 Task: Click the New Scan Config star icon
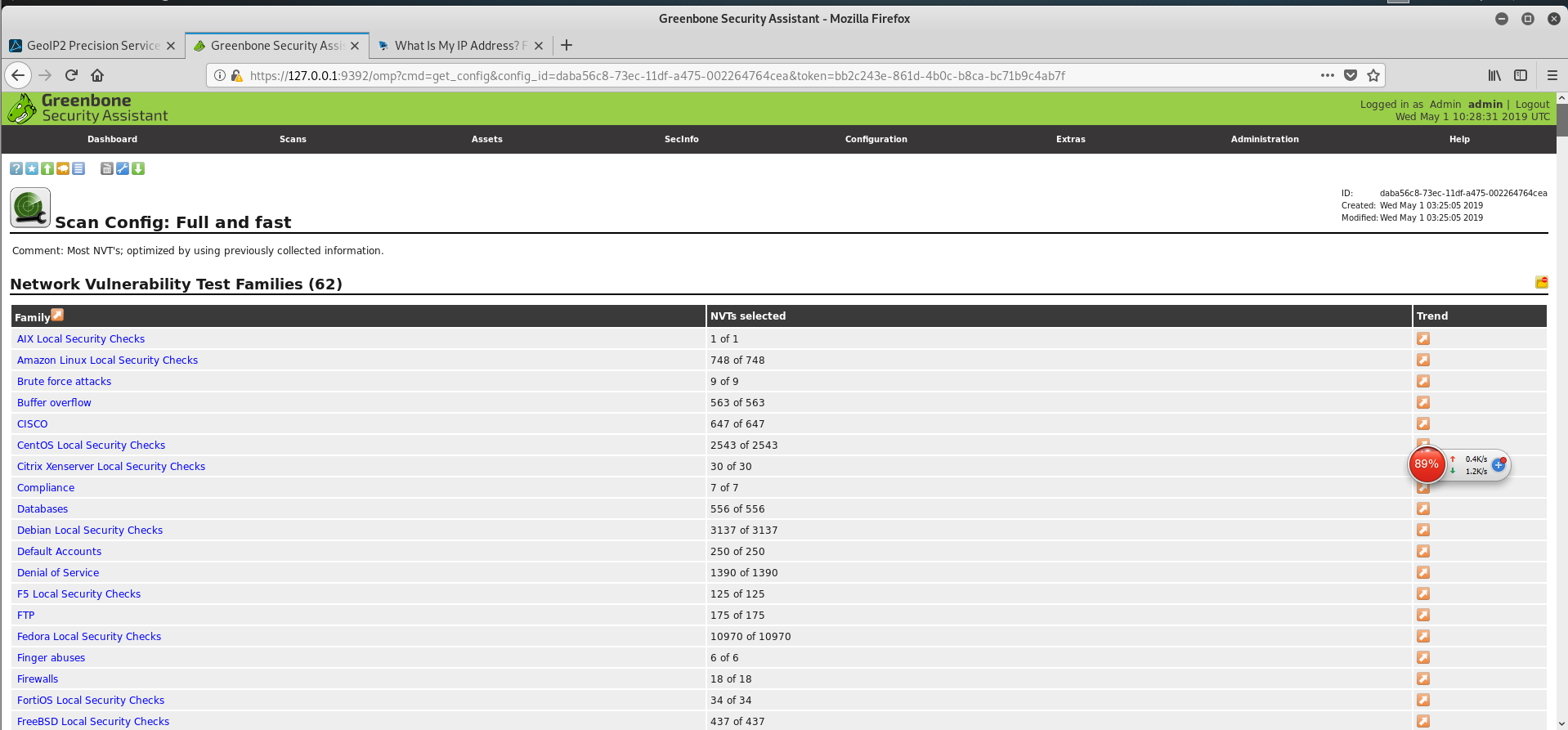point(32,168)
